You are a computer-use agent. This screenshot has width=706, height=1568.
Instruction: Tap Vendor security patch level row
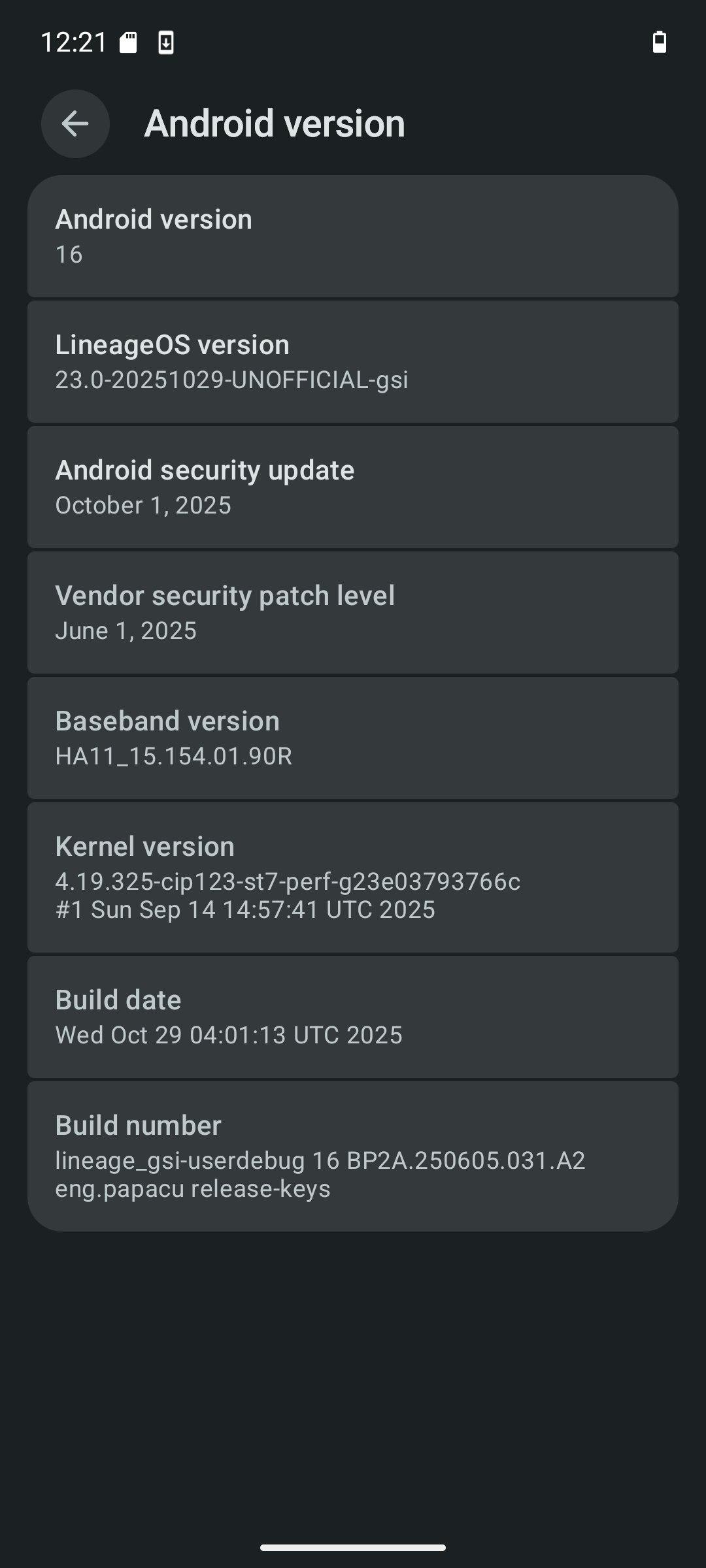tap(353, 613)
